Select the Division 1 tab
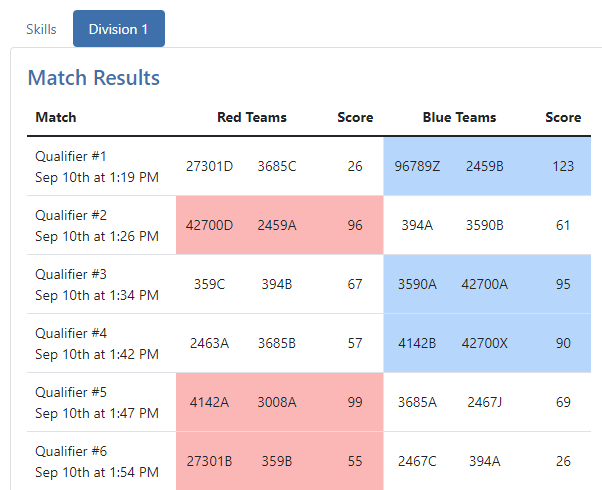This screenshot has width=602, height=490. coord(118,29)
